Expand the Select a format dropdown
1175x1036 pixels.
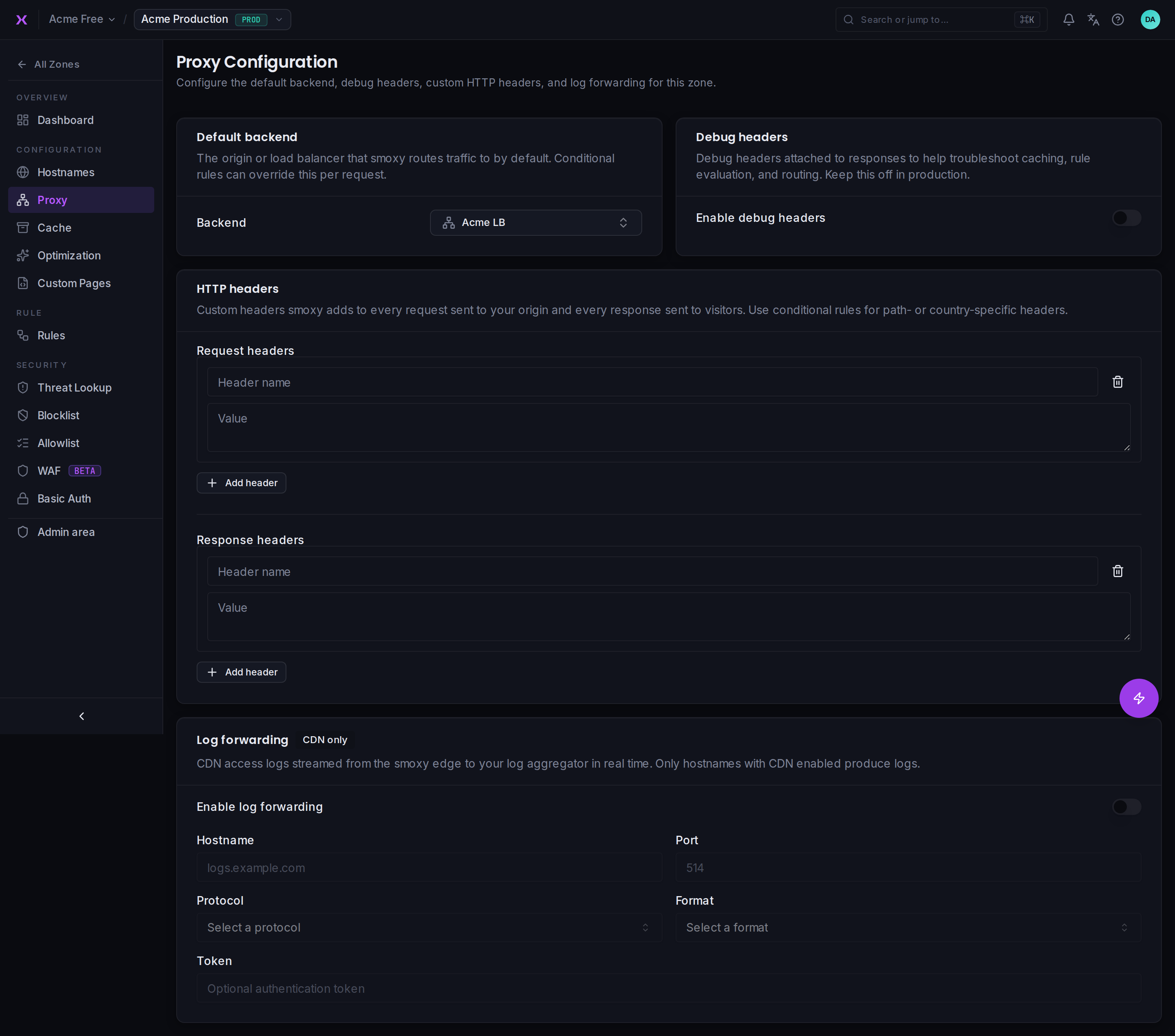tap(908, 928)
